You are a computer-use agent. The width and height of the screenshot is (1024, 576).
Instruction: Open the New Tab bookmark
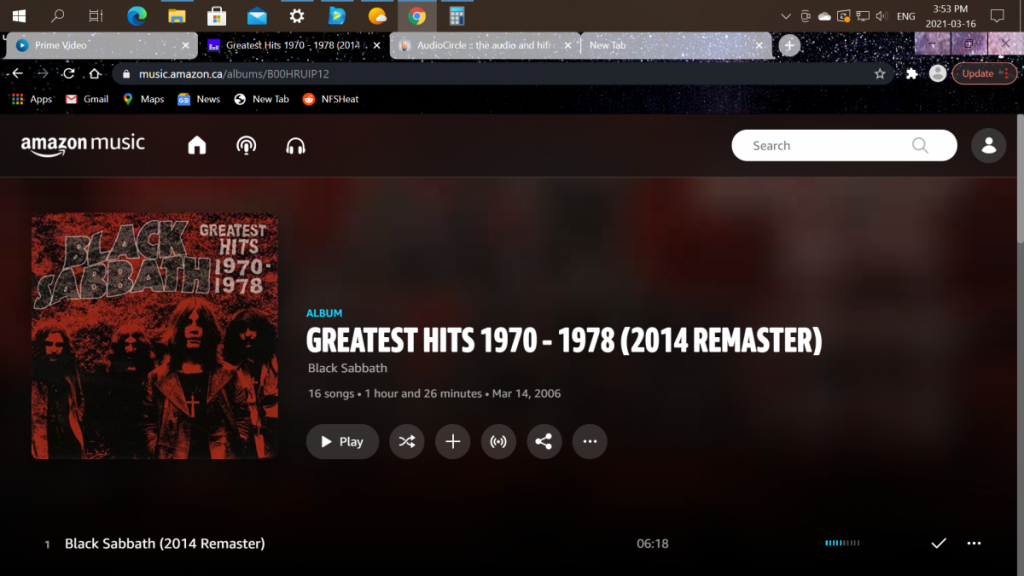262,99
